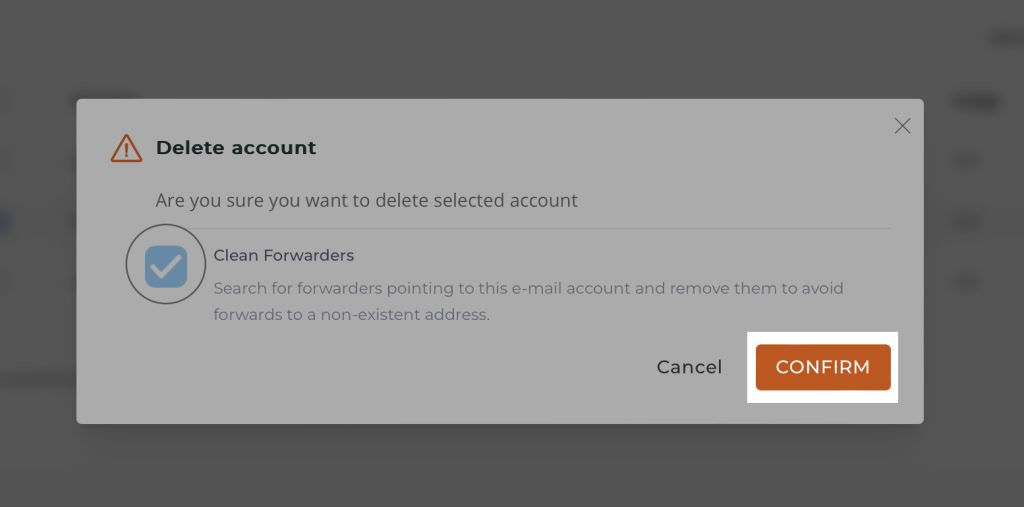This screenshot has width=1024, height=507.
Task: Click the dimmed backdrop above the dialog
Action: pyautogui.click(x=500, y=50)
